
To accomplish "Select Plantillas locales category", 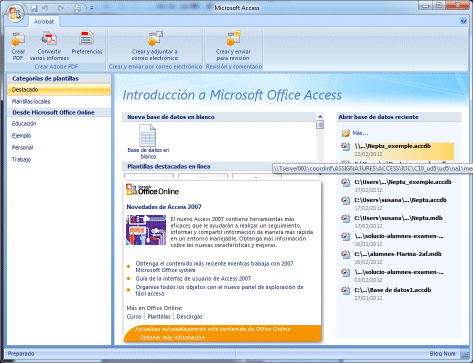I will coord(31,101).
